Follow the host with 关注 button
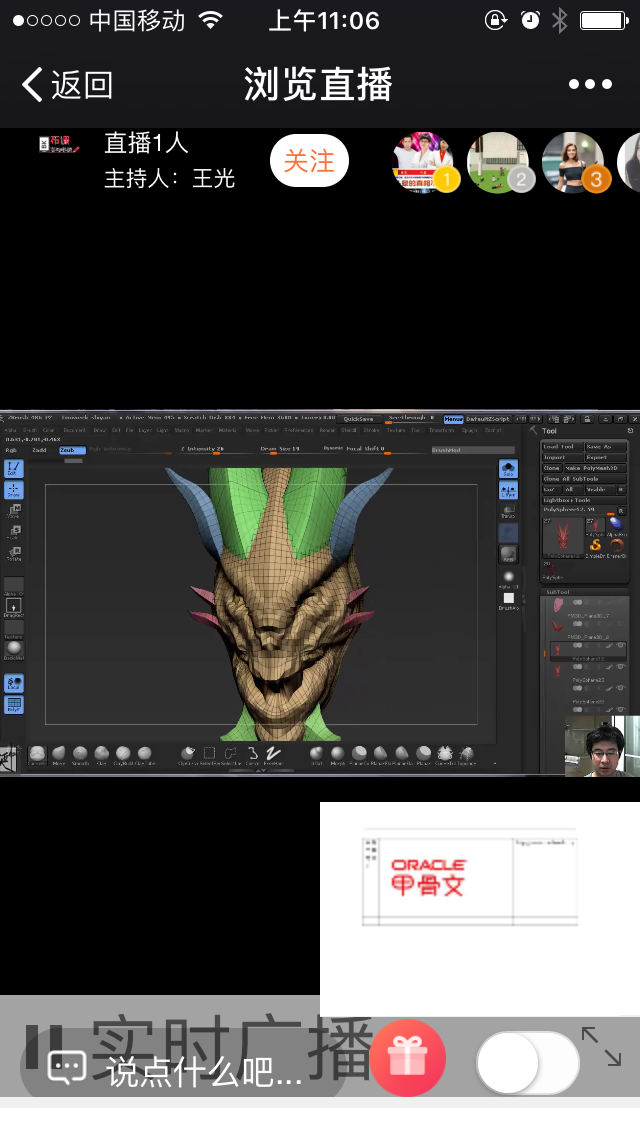Screen dimensions: 640x1136 [309, 161]
